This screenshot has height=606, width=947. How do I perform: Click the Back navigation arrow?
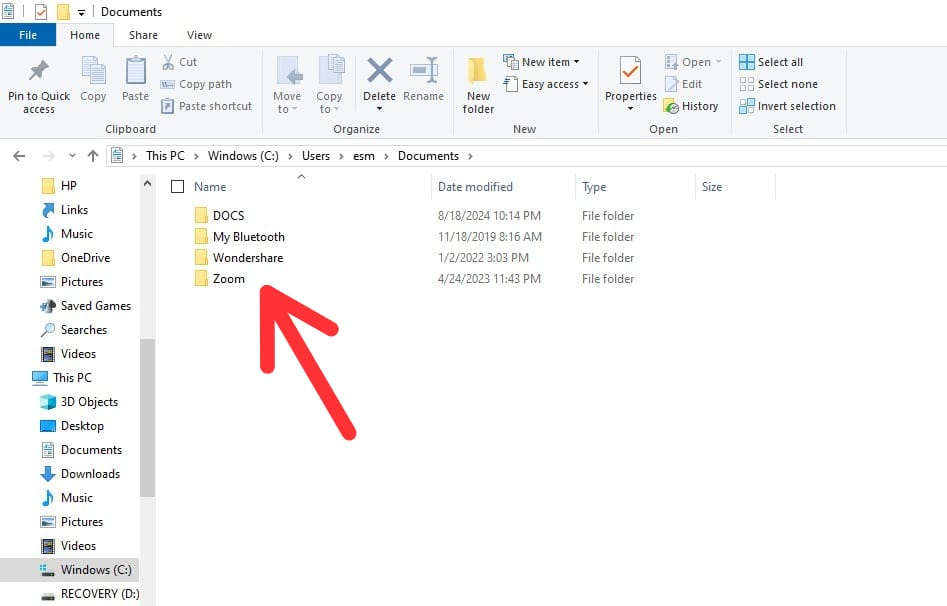(x=19, y=156)
